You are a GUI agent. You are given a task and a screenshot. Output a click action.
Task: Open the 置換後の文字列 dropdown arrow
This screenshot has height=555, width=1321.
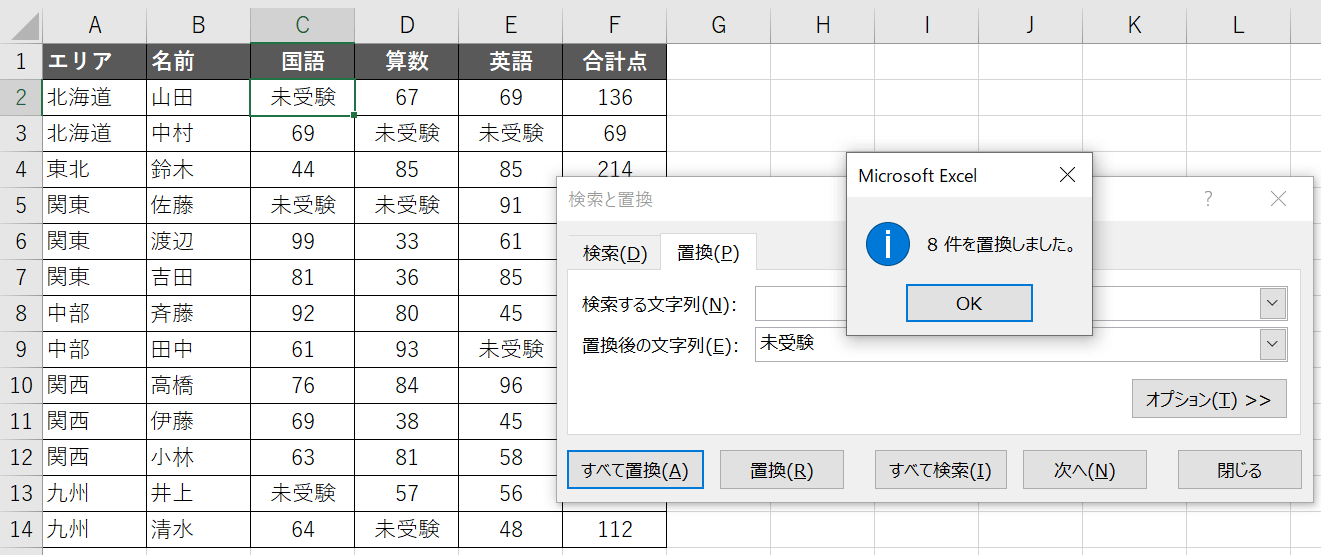tap(1272, 344)
